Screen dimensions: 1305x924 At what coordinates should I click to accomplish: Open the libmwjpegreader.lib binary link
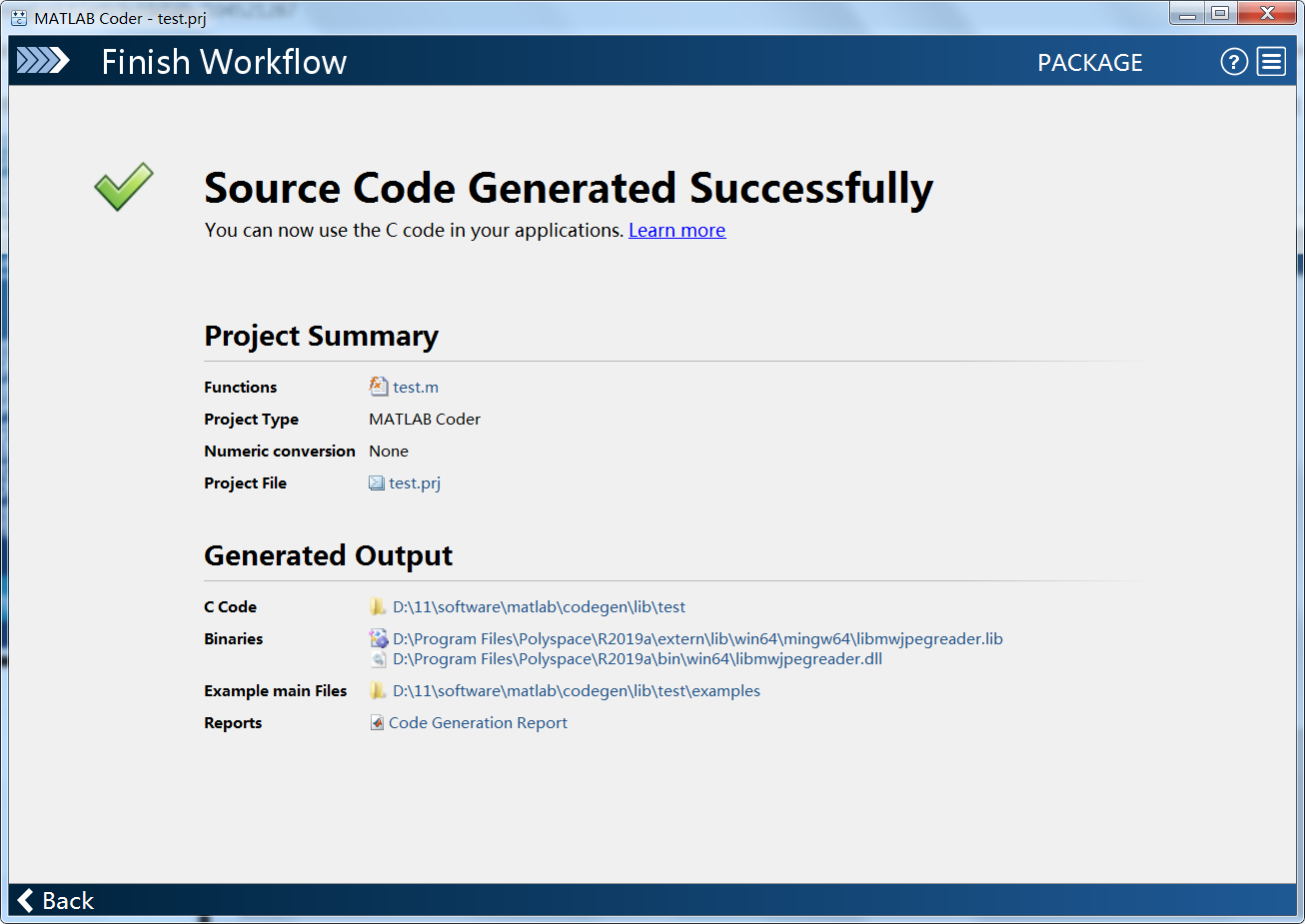697,639
